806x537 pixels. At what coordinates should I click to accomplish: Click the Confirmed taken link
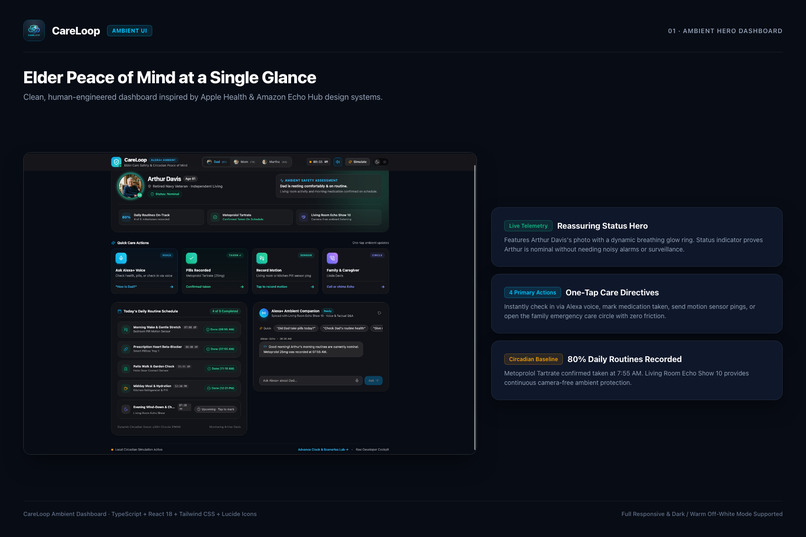point(198,287)
